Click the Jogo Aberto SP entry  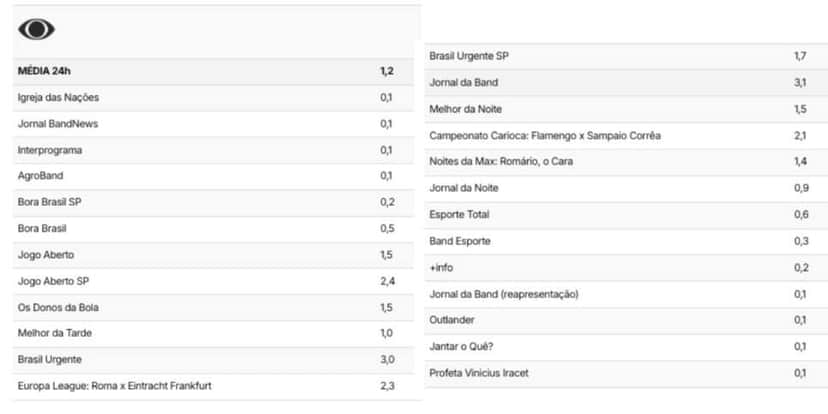(x=213, y=281)
